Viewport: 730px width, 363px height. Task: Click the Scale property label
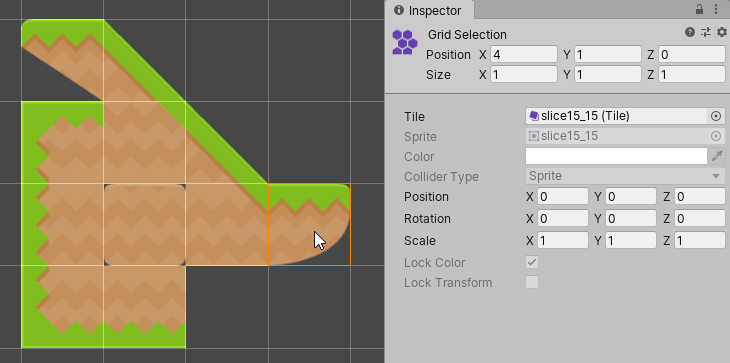[419, 241]
